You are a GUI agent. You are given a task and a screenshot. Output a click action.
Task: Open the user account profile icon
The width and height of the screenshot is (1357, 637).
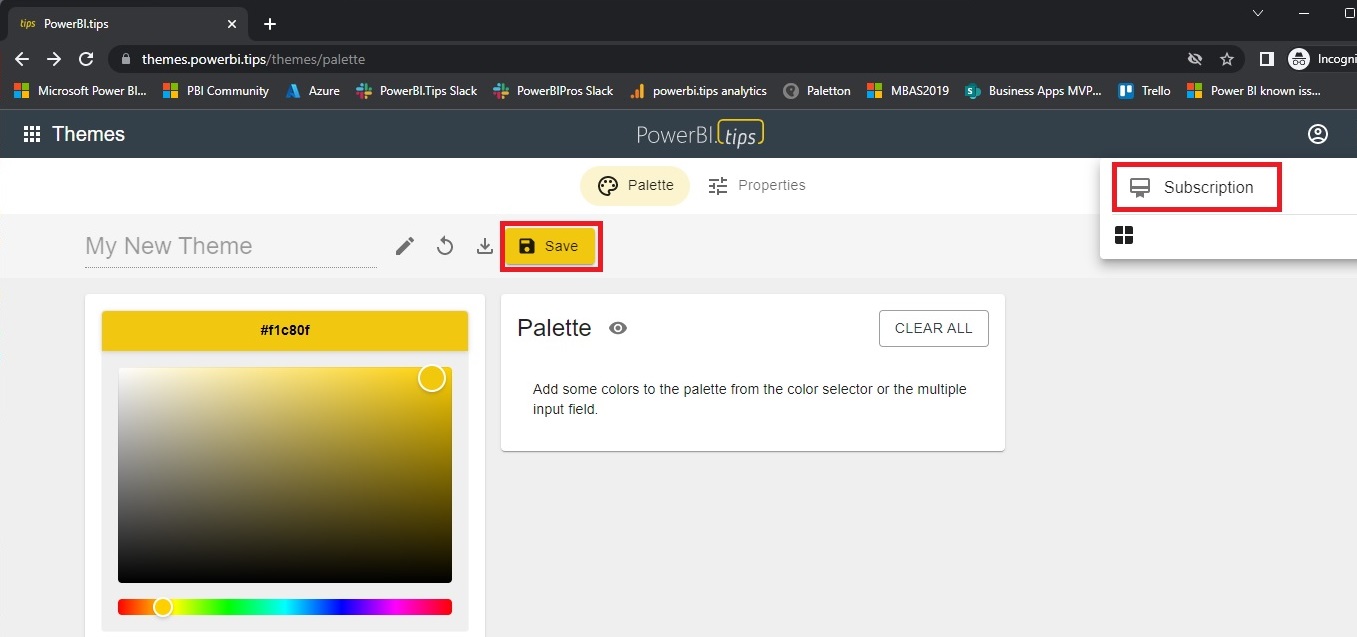[x=1318, y=134]
